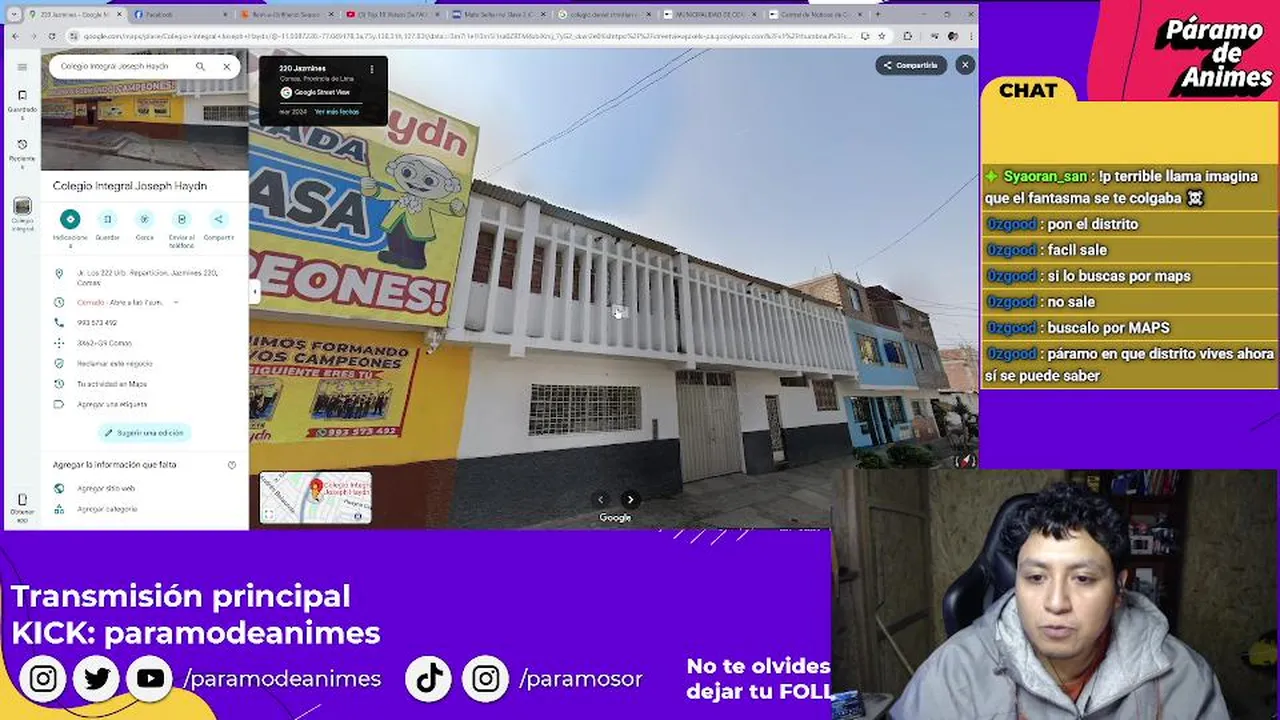Switch to the Facebook tab
This screenshot has width=1280, height=720.
[178, 15]
